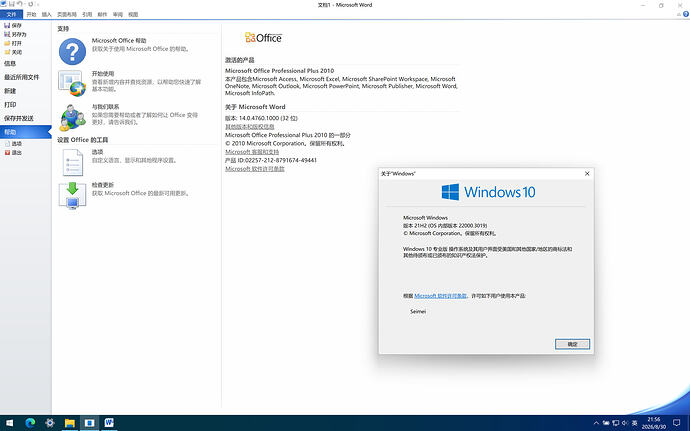
Task: Open the Contact Us (与我们联系) people icon
Action: pyautogui.click(x=73, y=118)
